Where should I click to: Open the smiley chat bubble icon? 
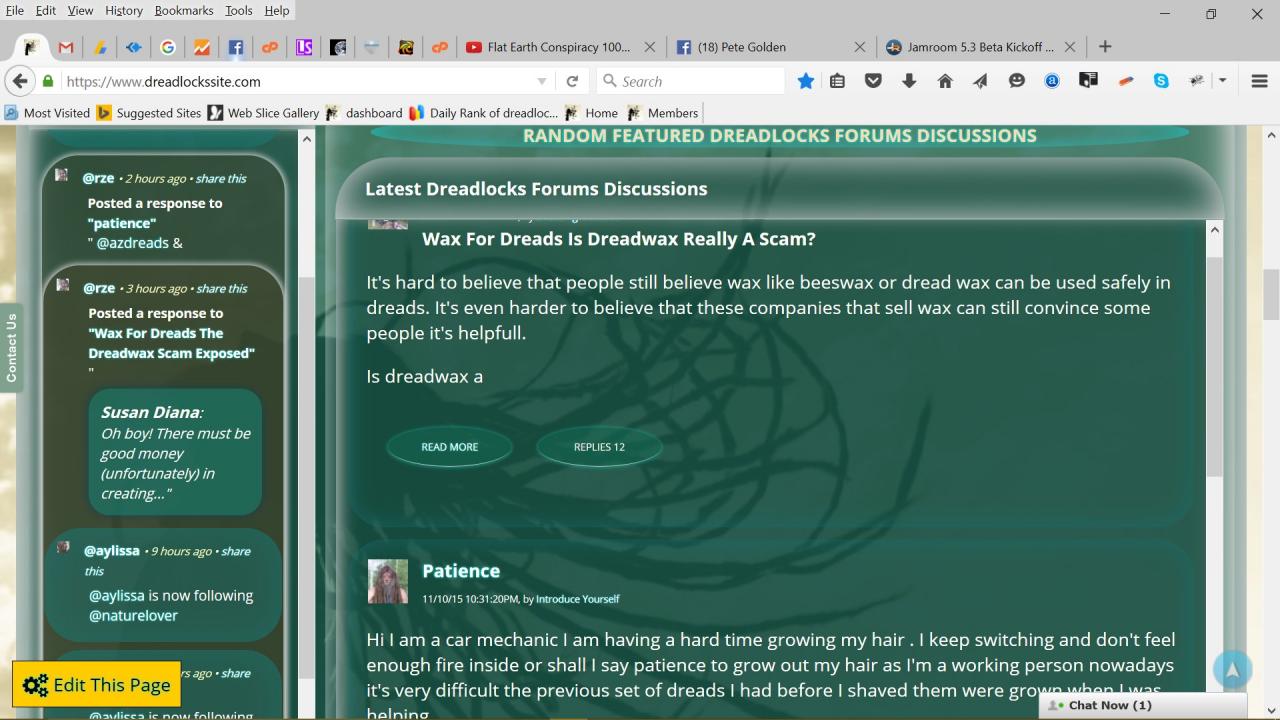click(x=1017, y=81)
